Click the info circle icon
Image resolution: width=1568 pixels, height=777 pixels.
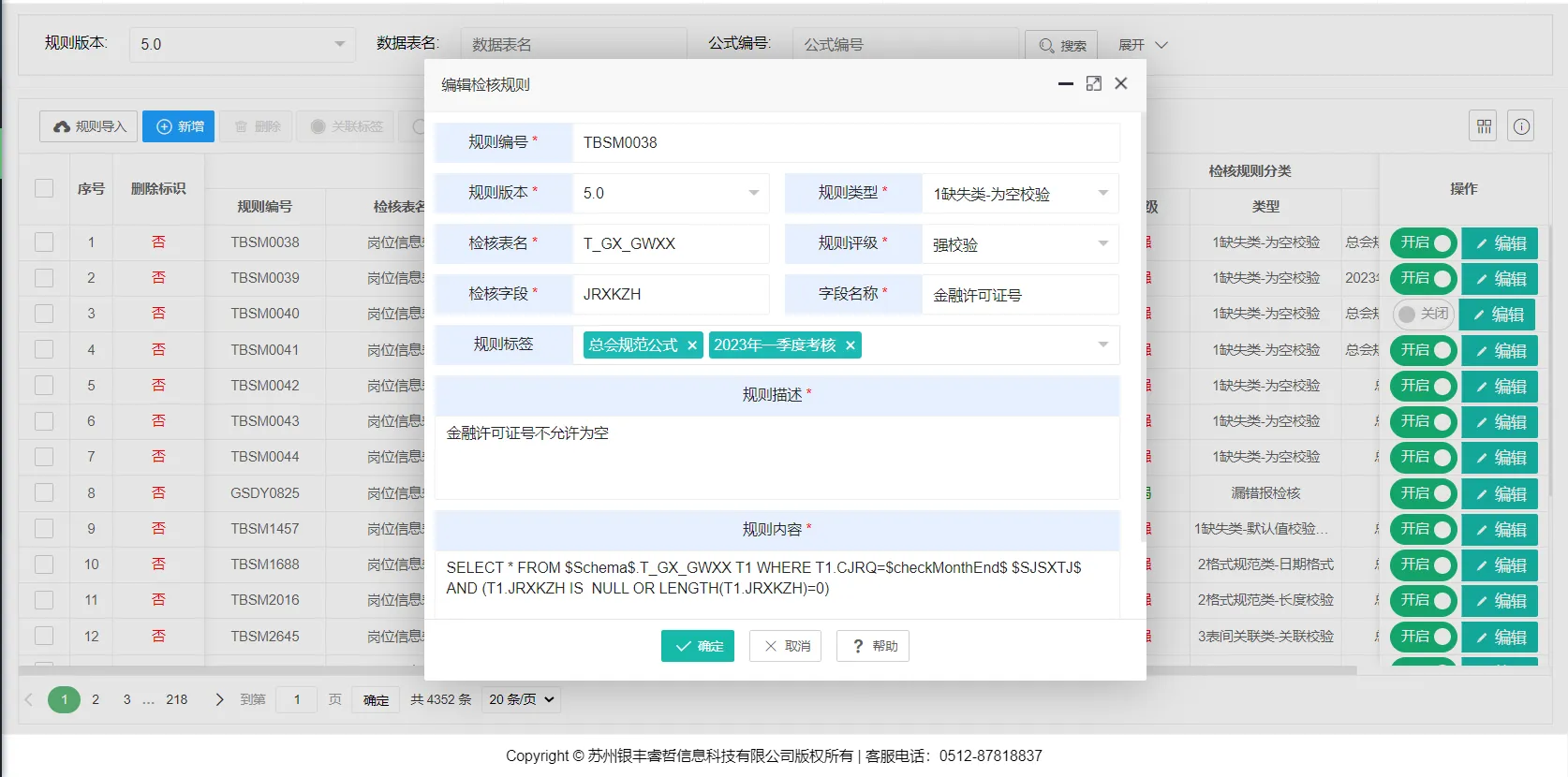[1521, 126]
